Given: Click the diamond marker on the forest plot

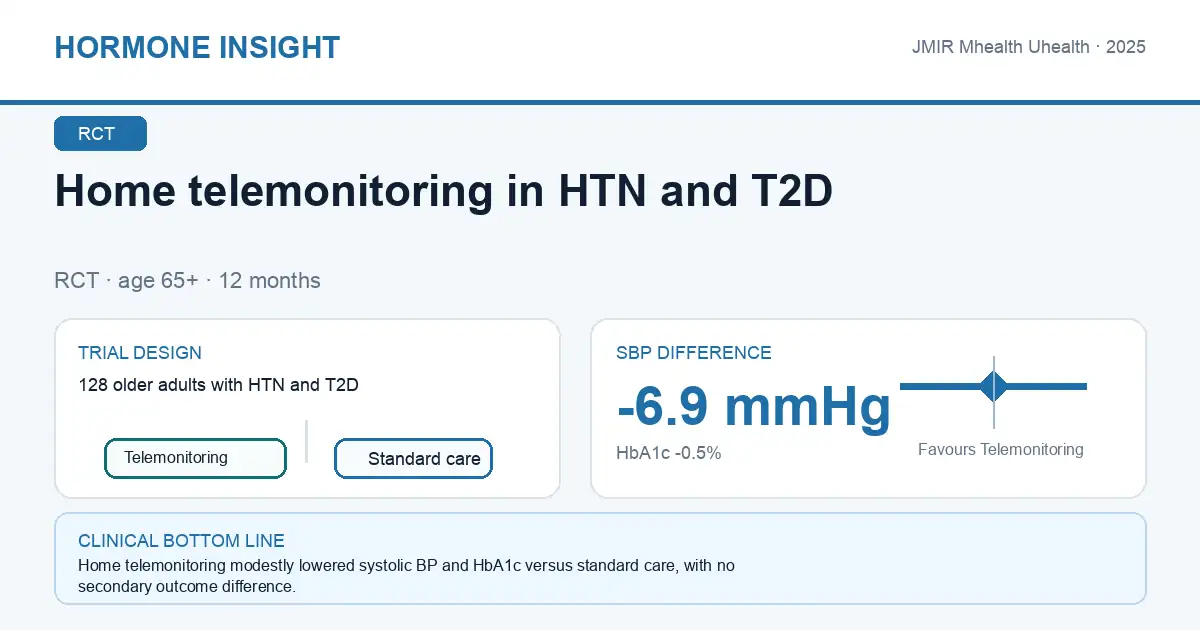Looking at the screenshot, I should click(x=993, y=386).
